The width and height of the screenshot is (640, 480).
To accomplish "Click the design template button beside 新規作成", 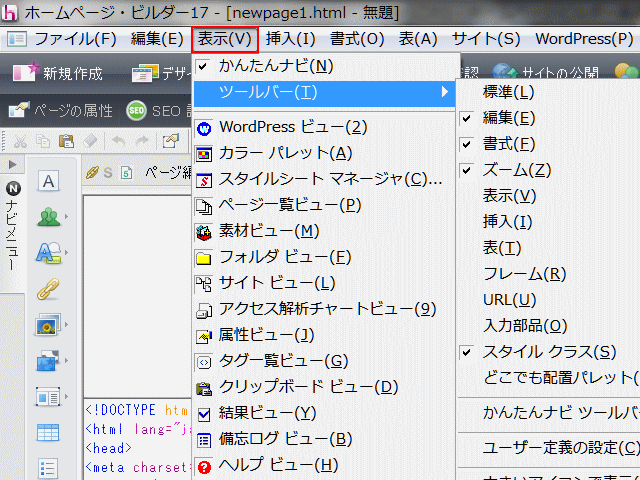I will click(x=161, y=73).
